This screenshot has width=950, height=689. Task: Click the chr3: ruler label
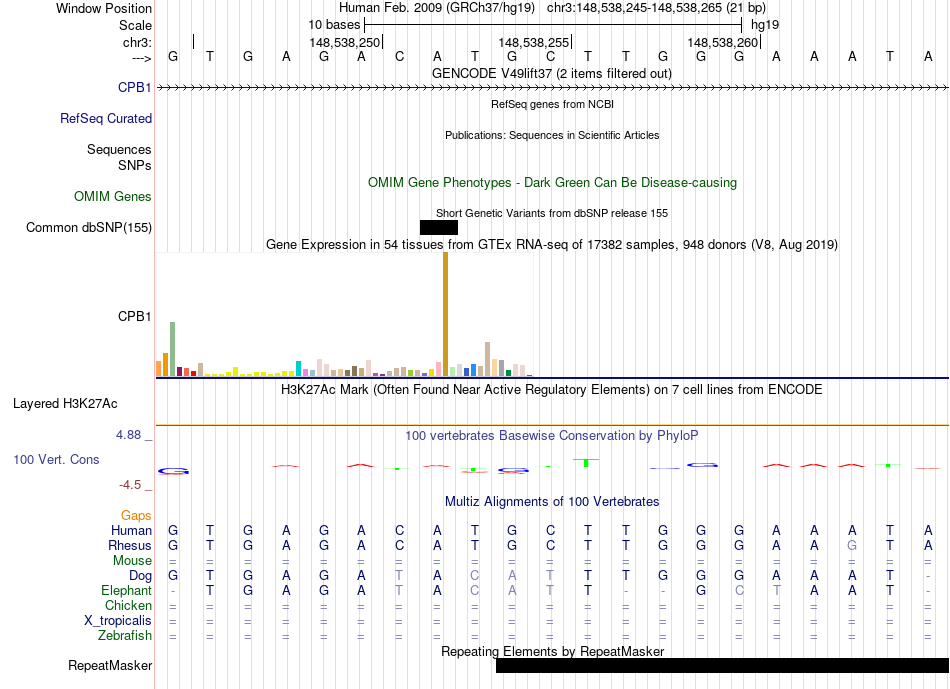pos(138,42)
